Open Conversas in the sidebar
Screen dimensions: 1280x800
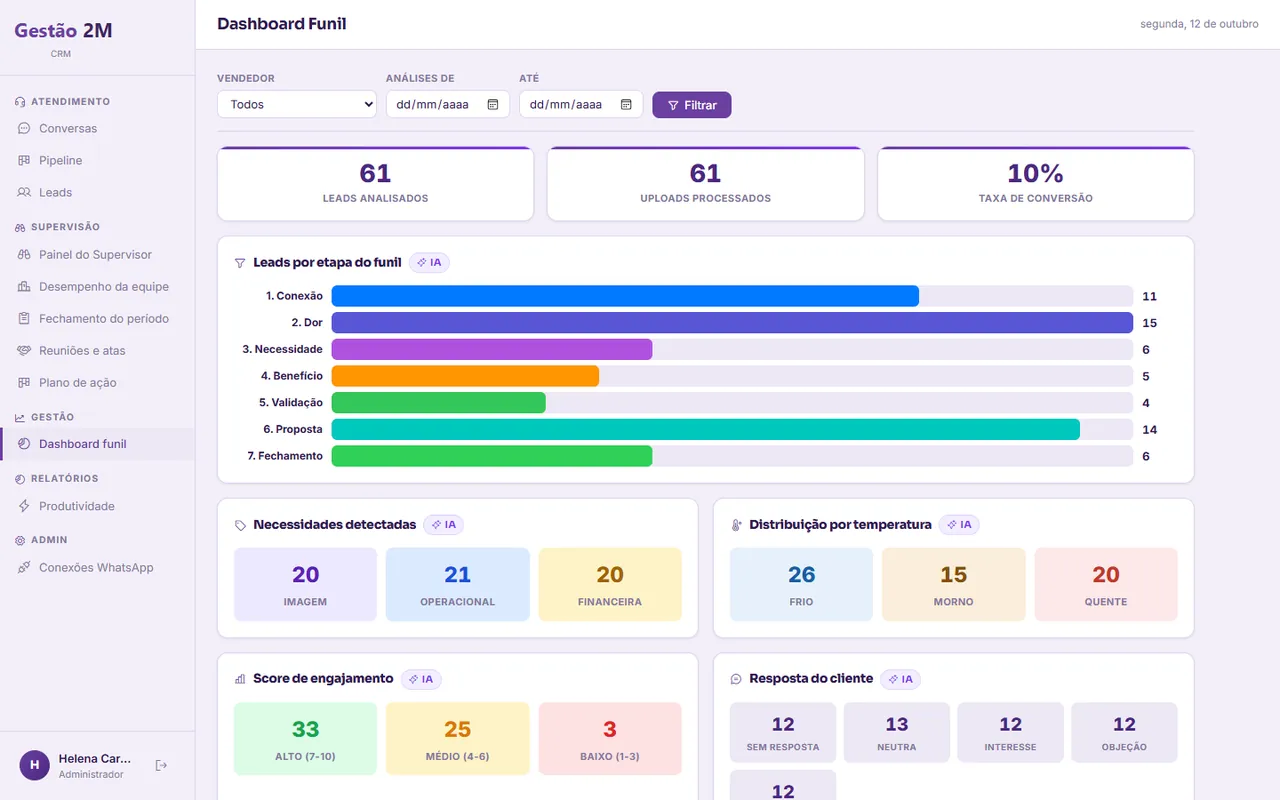(x=97, y=128)
